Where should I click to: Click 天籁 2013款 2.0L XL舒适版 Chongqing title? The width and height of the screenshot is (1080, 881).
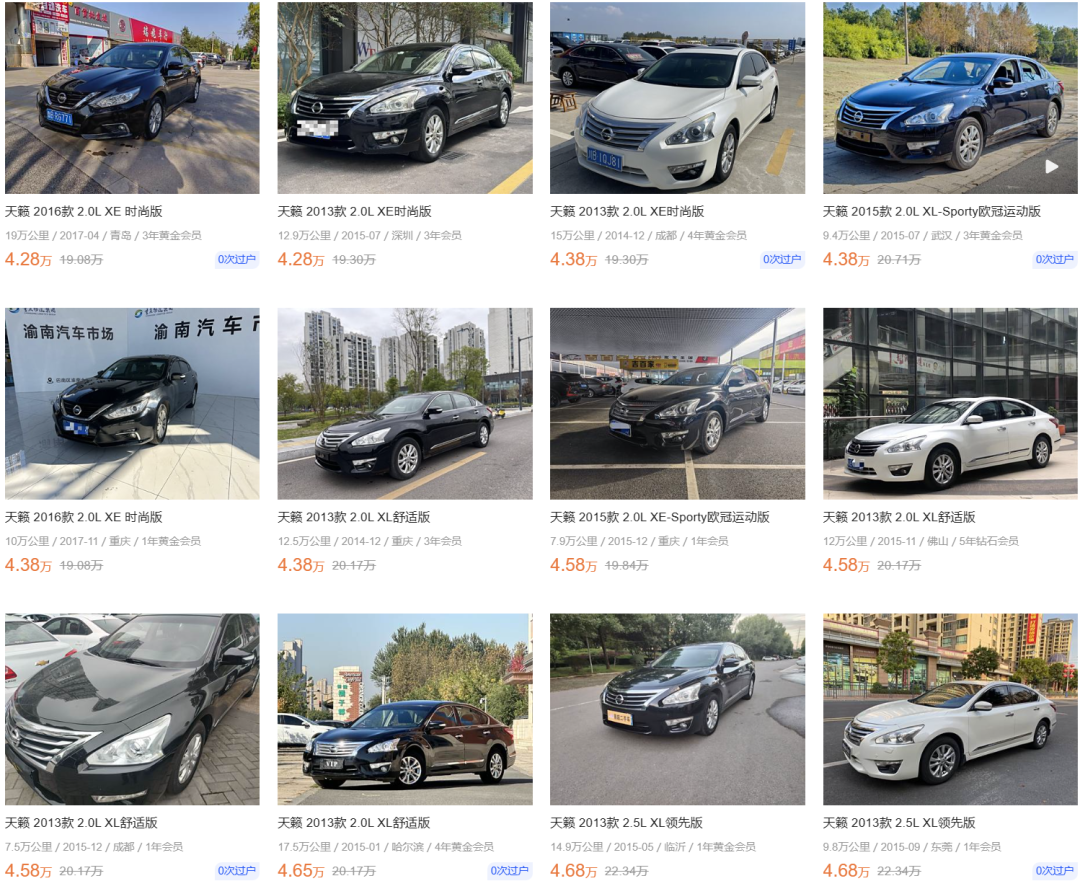coord(353,517)
